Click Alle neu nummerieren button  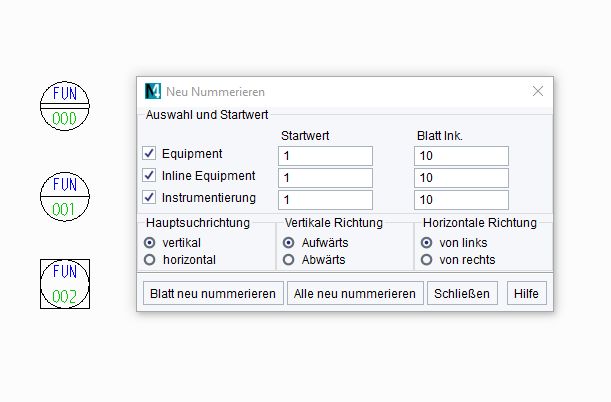coord(355,293)
